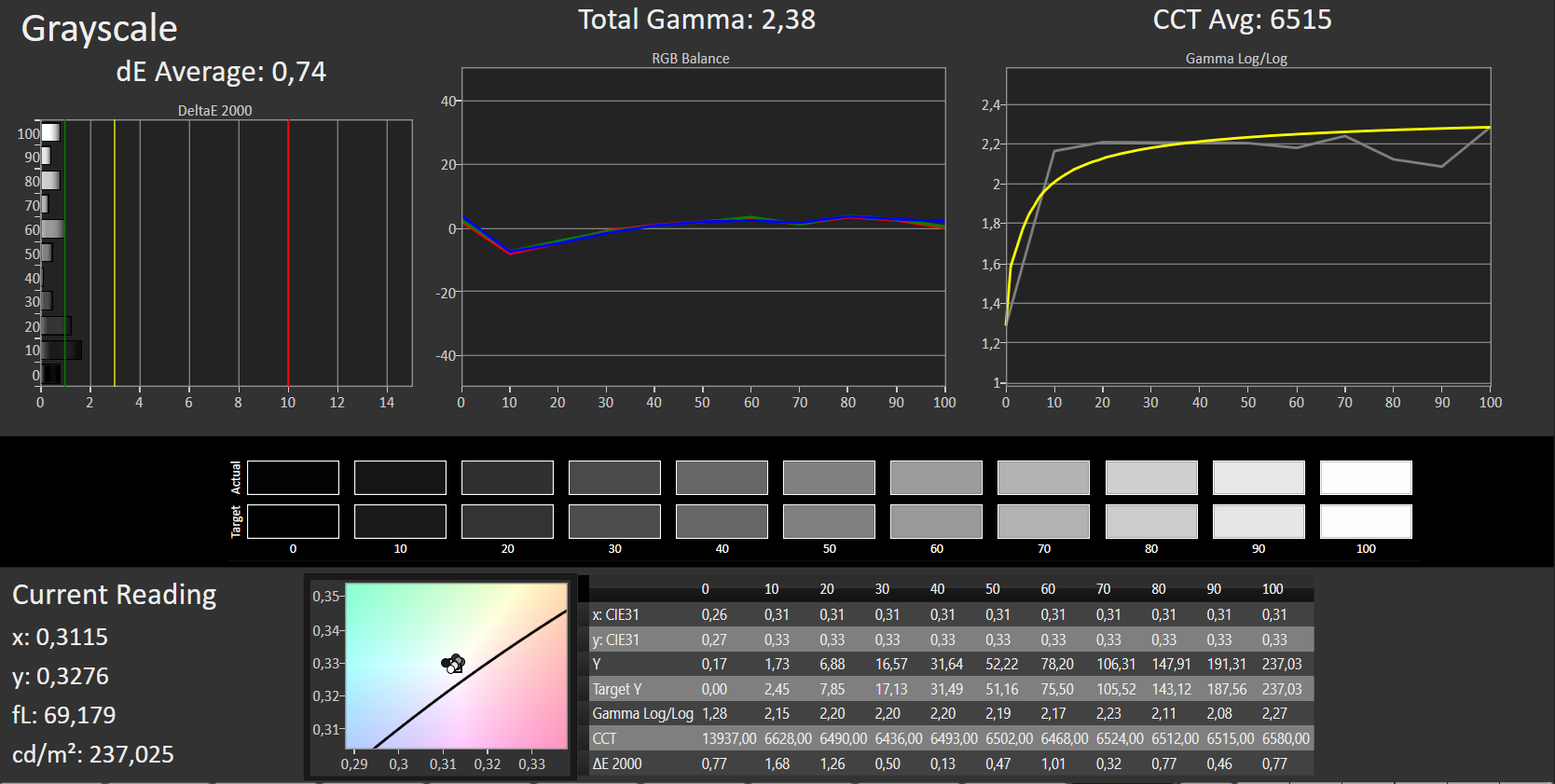Click the CCT cell 13937,00
Image resolution: width=1555 pixels, height=784 pixels.
(x=729, y=738)
